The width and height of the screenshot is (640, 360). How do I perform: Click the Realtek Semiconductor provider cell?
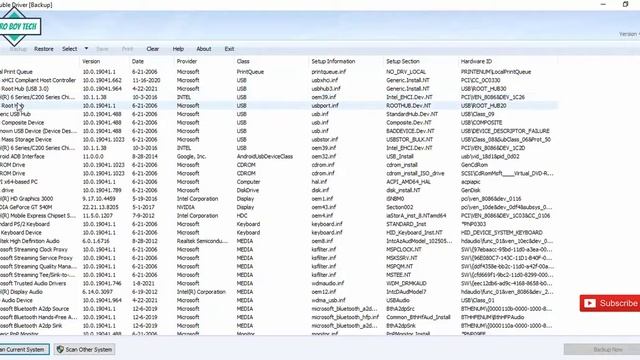202,241
